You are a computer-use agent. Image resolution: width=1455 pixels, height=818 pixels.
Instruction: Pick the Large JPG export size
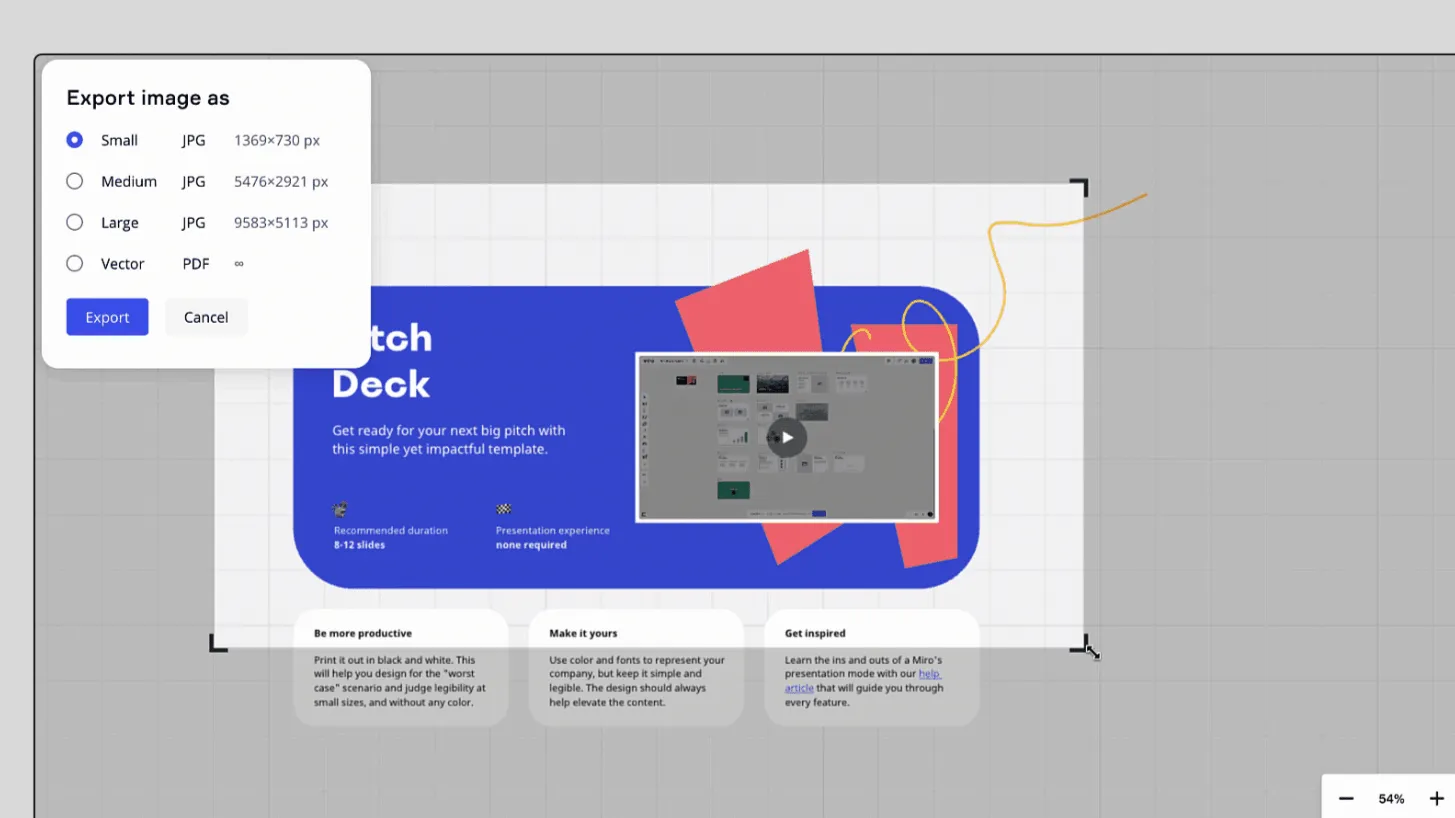pos(74,222)
